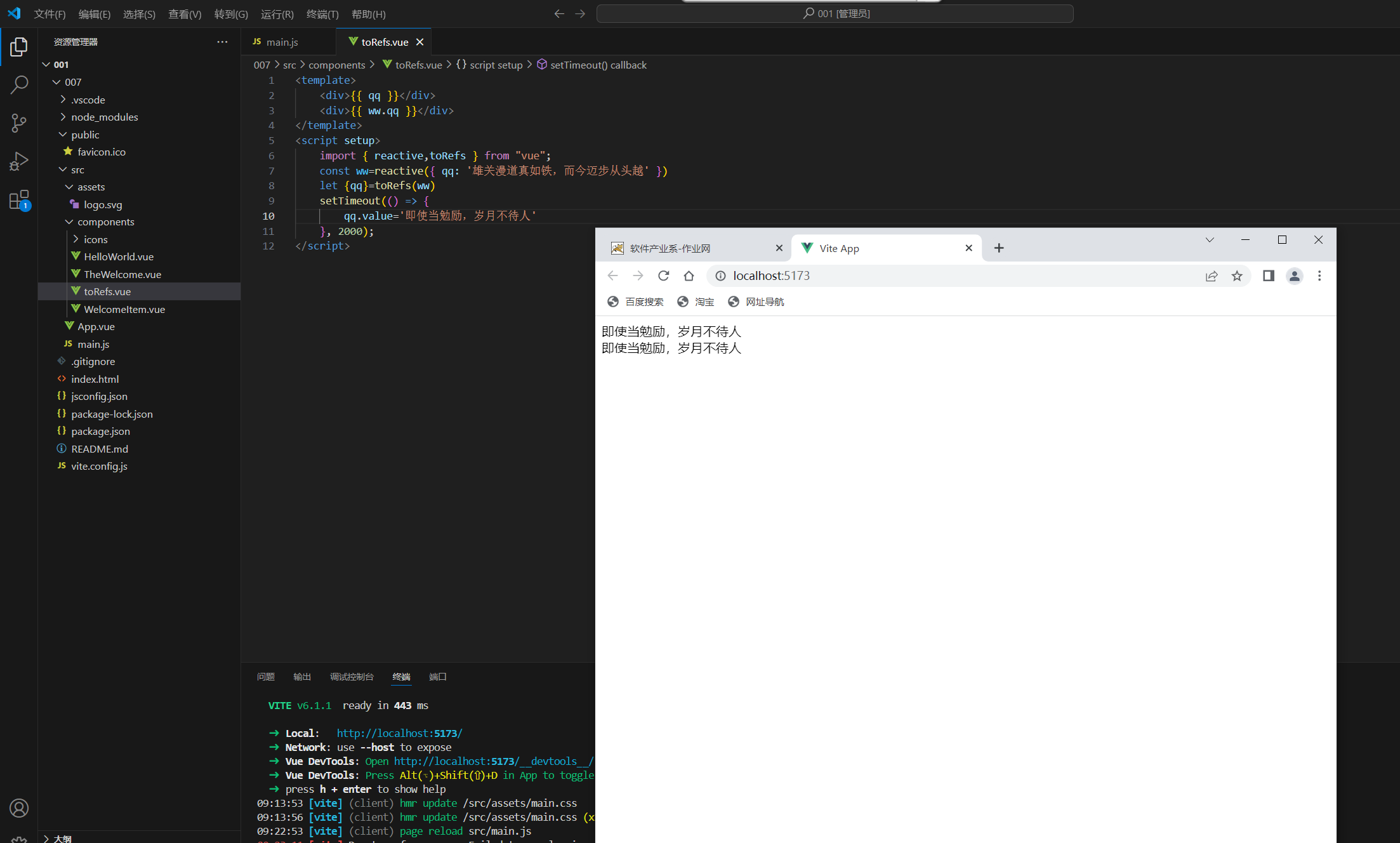1400x843 pixels.
Task: Open package.json in explorer
Action: [100, 431]
